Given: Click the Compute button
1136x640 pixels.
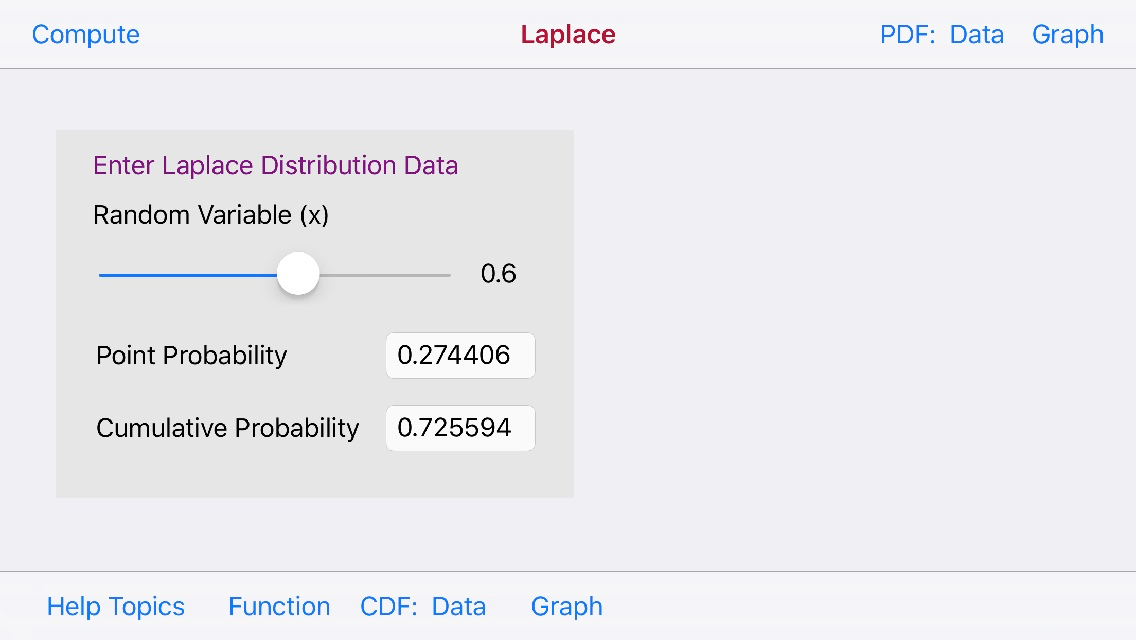Looking at the screenshot, I should (x=85, y=34).
